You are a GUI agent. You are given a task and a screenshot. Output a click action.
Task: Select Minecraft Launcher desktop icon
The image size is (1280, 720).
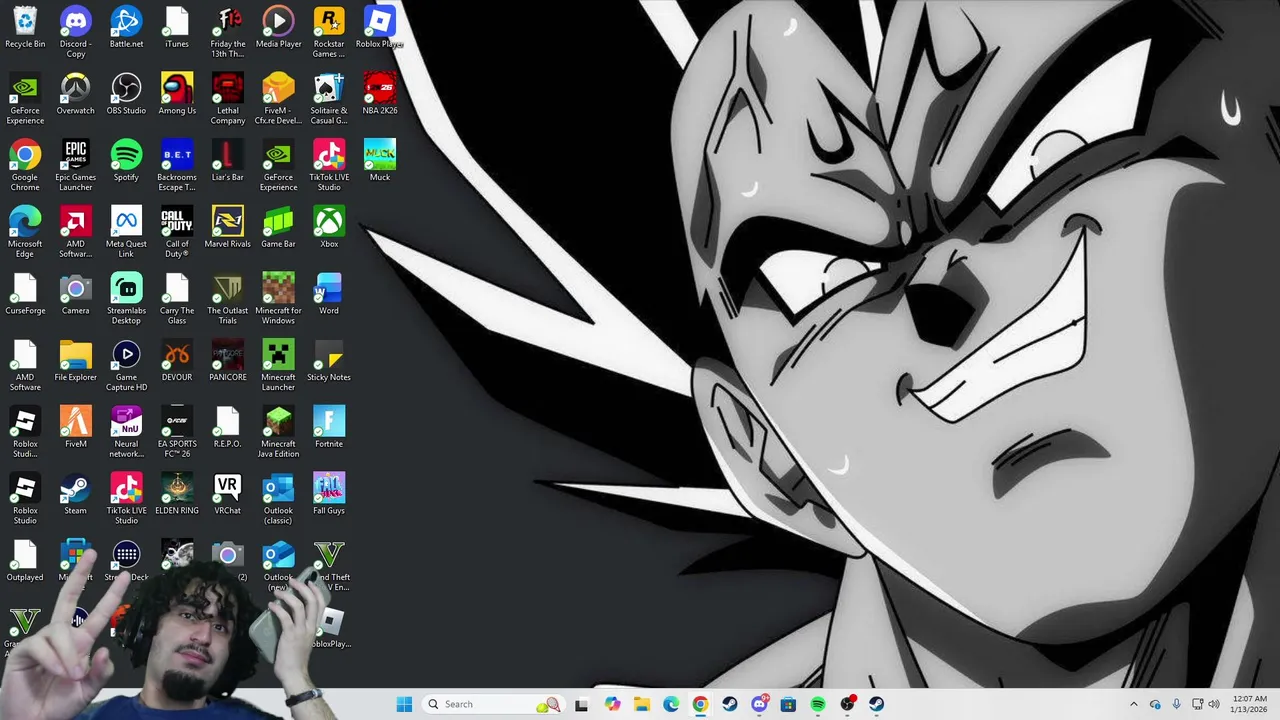pyautogui.click(x=278, y=365)
